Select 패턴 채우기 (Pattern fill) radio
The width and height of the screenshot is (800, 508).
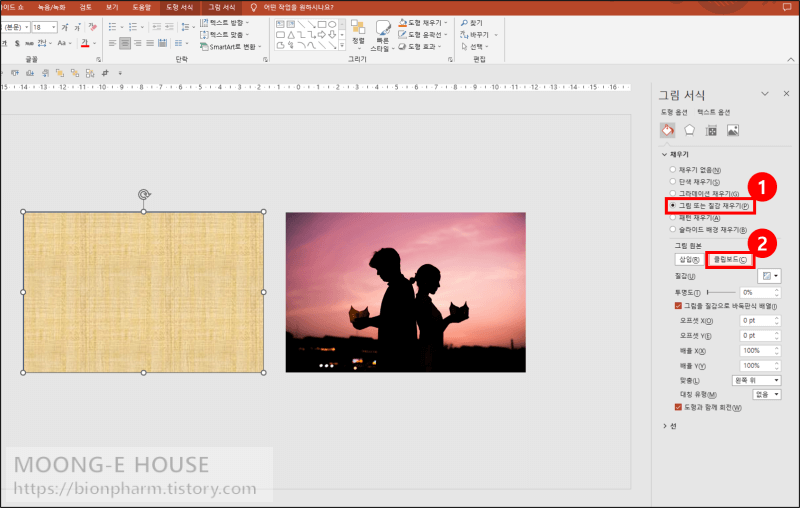click(672, 217)
